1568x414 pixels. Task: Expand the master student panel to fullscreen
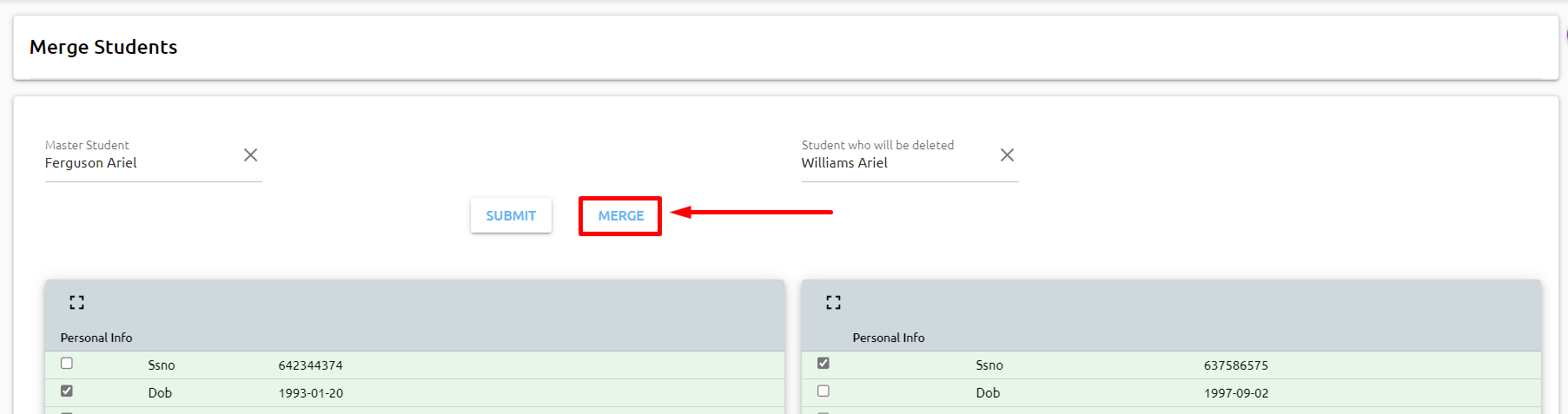(77, 303)
